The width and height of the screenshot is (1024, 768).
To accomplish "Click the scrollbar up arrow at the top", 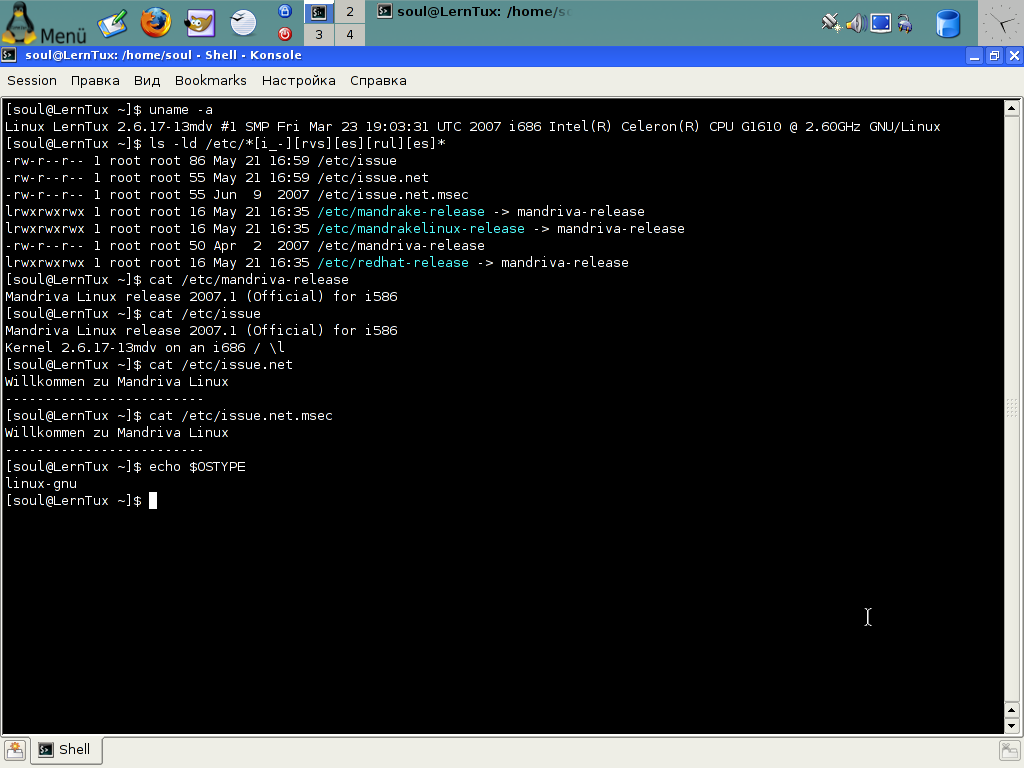I will pos(1012,108).
